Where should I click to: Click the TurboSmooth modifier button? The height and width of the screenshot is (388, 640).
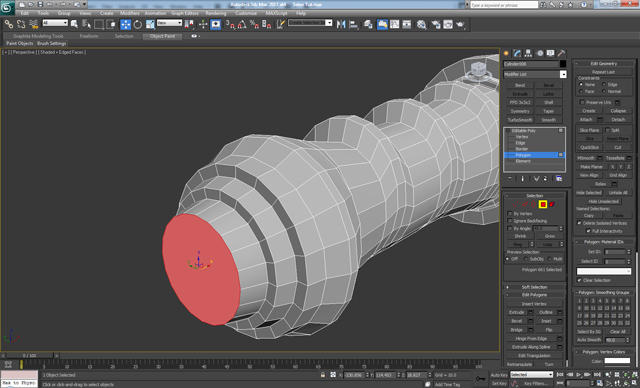click(520, 120)
